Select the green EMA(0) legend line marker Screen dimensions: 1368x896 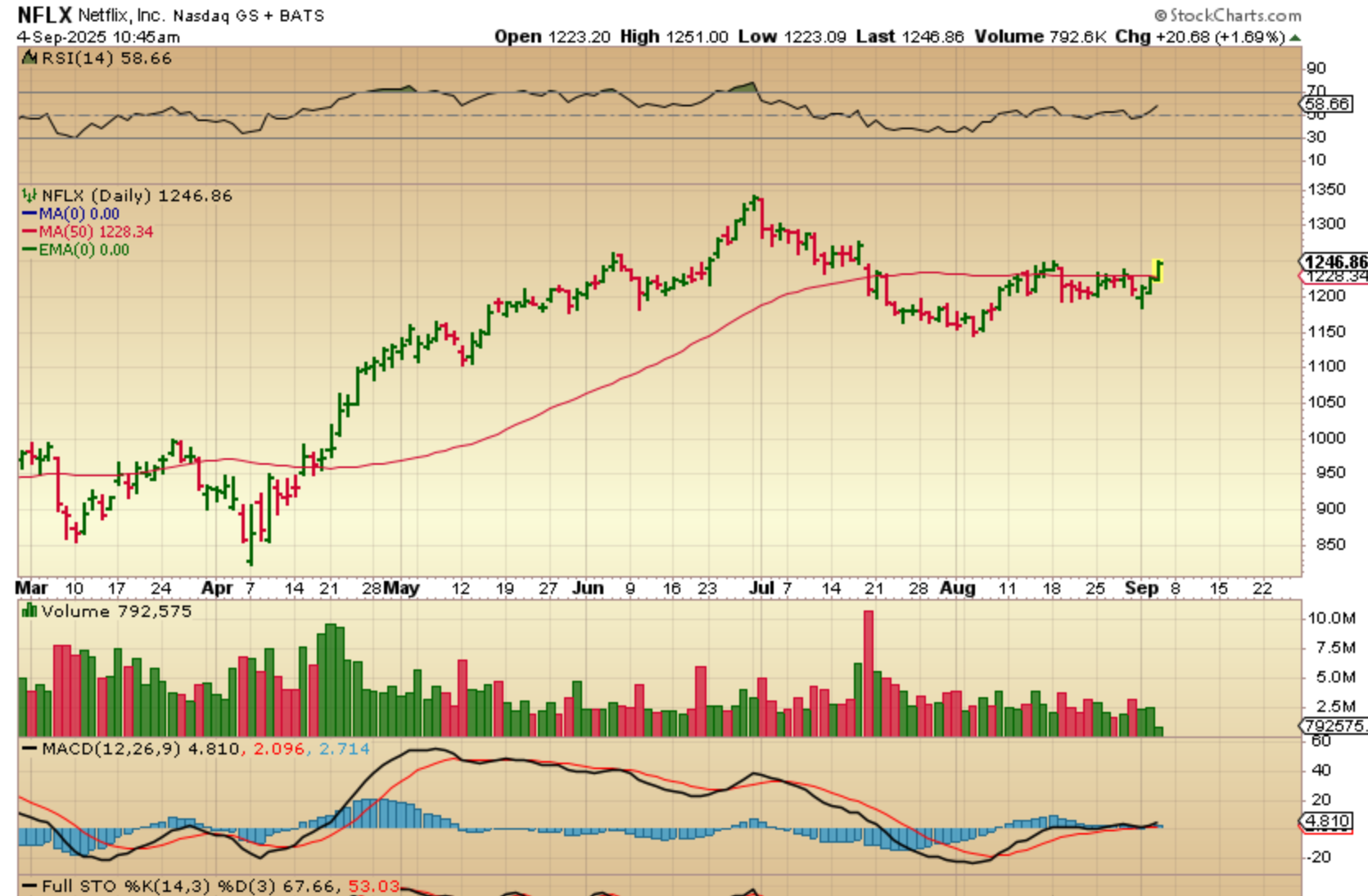pos(29,250)
